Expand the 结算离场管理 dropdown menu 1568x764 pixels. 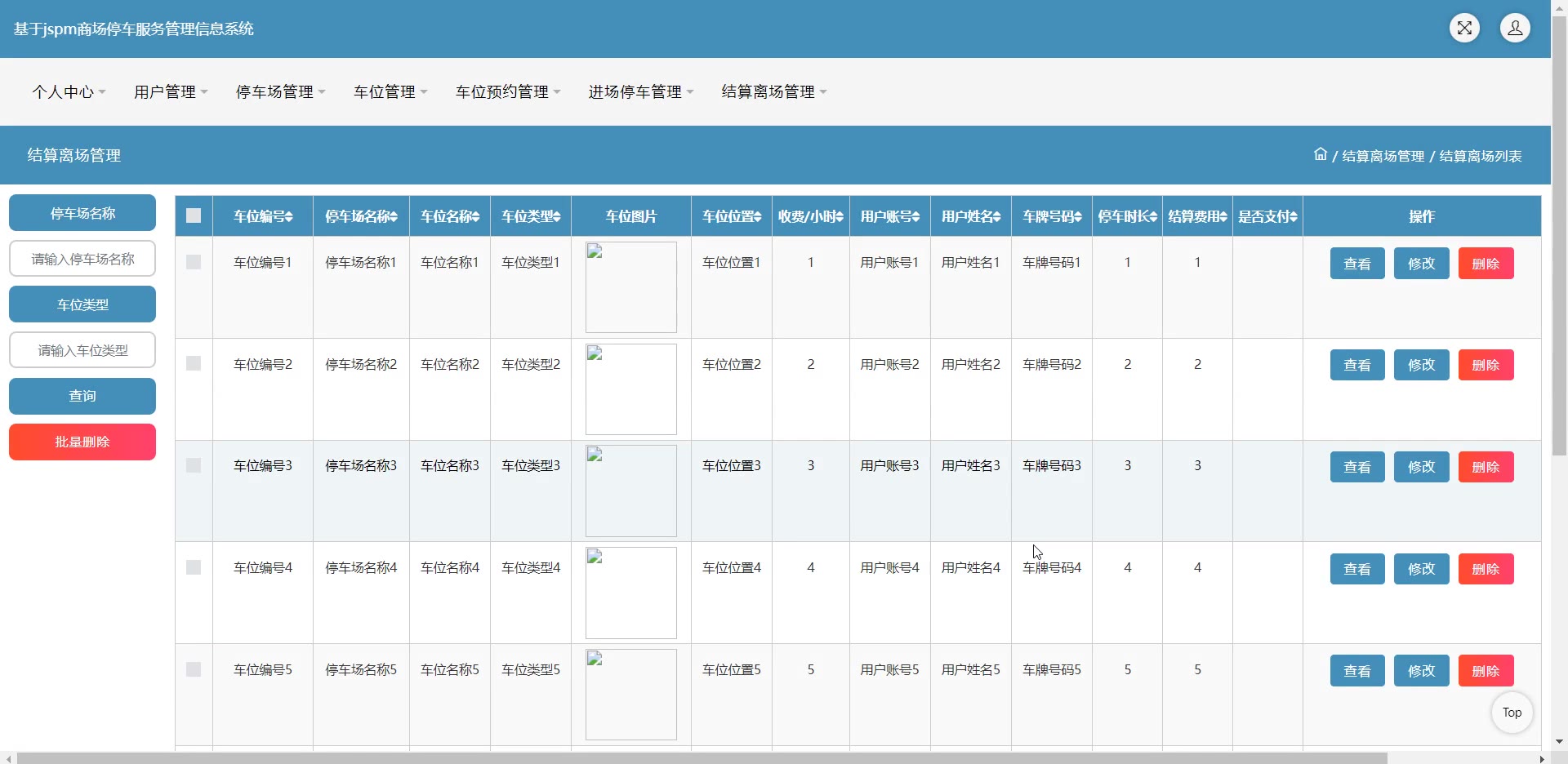[775, 91]
